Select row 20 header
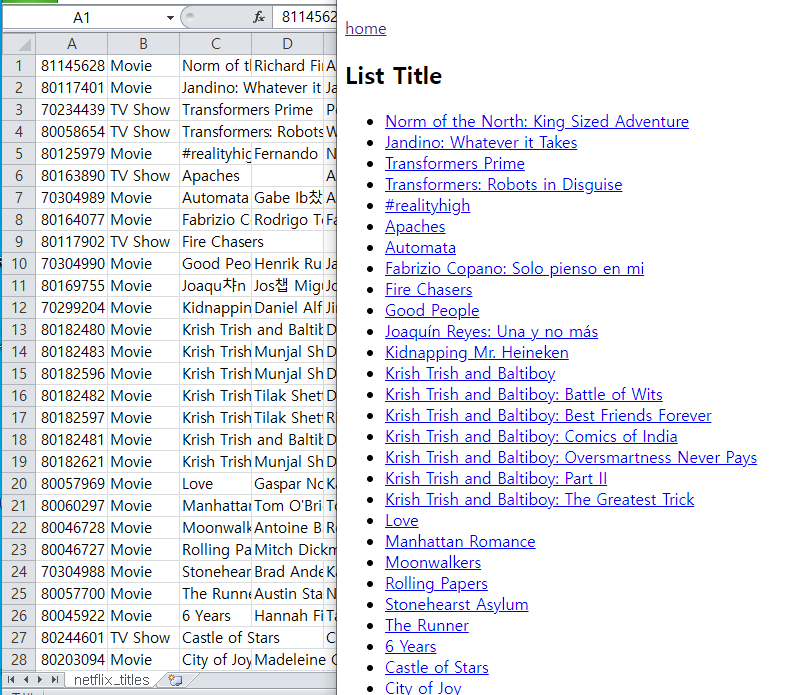 [19, 484]
